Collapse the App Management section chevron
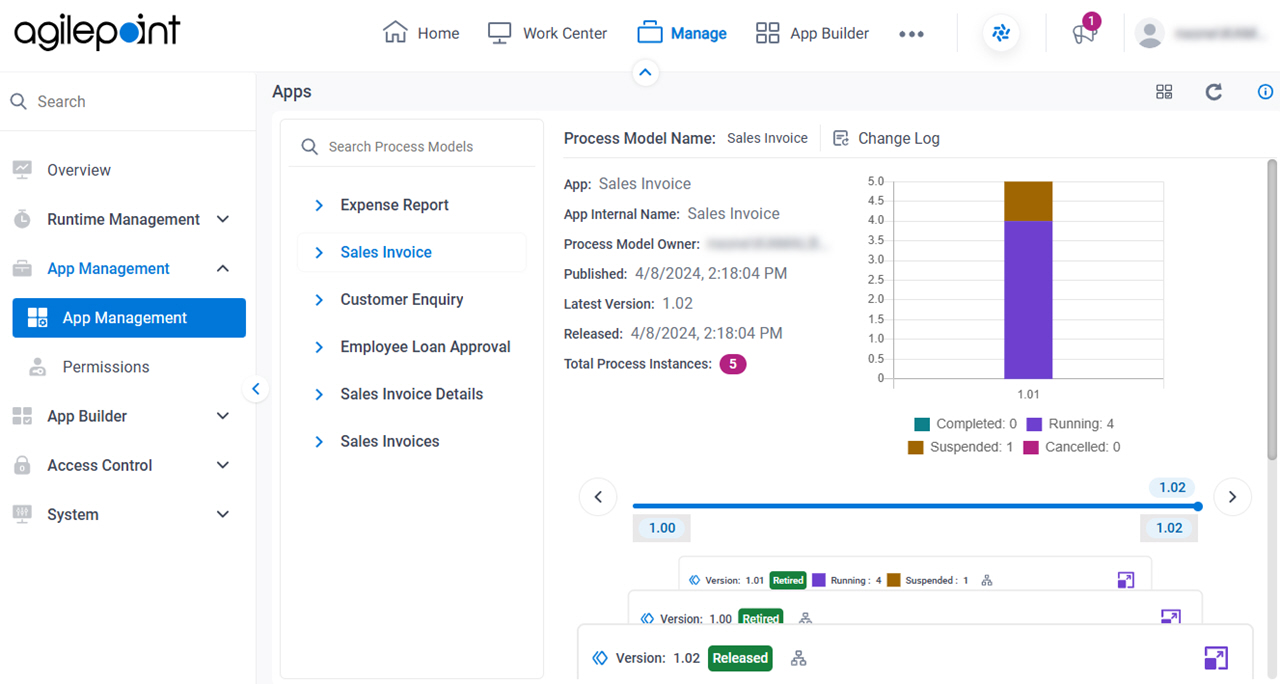The width and height of the screenshot is (1280, 684). 223,268
